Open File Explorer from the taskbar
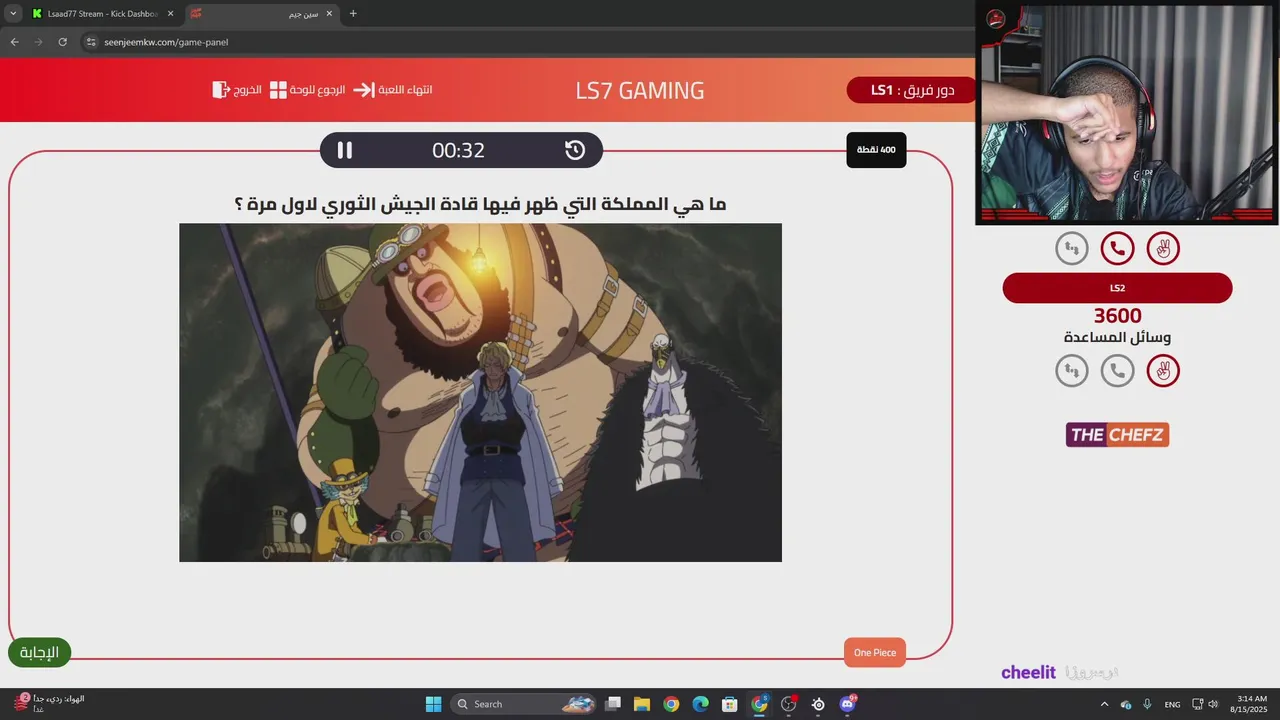Screen dimensions: 1280x720 (642, 704)
